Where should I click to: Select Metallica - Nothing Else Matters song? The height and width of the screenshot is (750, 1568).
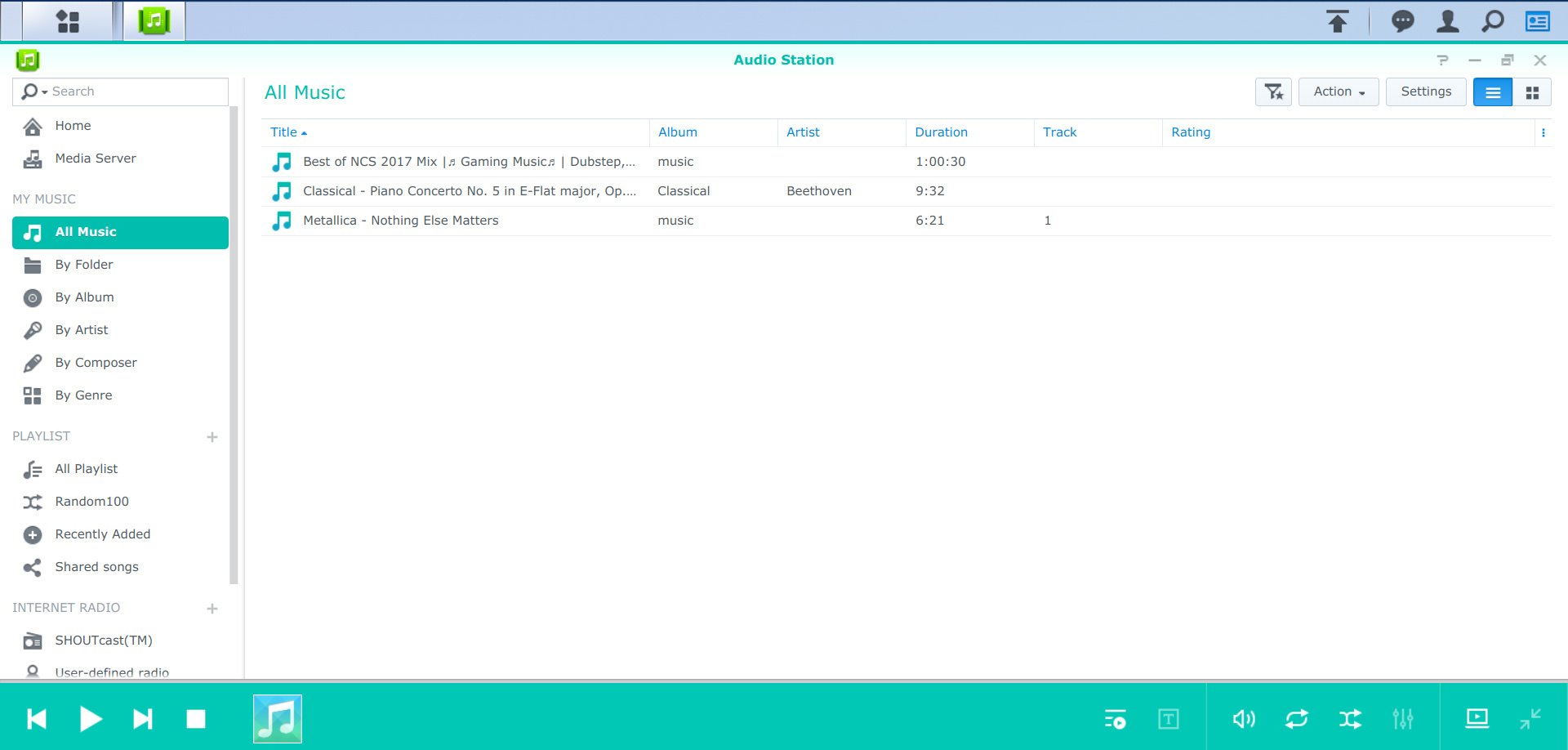coord(906,221)
